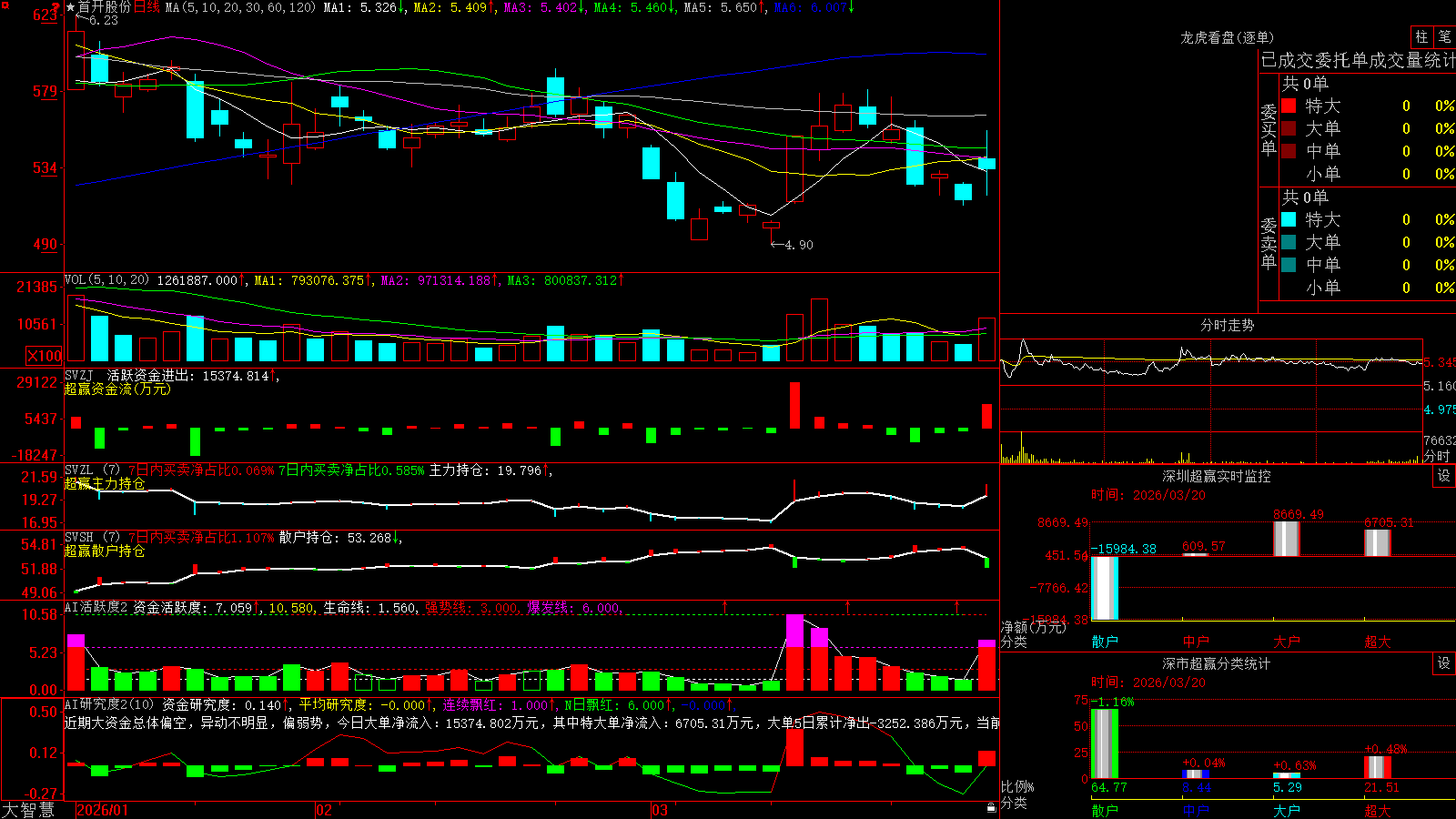The height and width of the screenshot is (819, 1456).
Task: Click the red 特大 buy-order color swatch
Action: [1289, 106]
